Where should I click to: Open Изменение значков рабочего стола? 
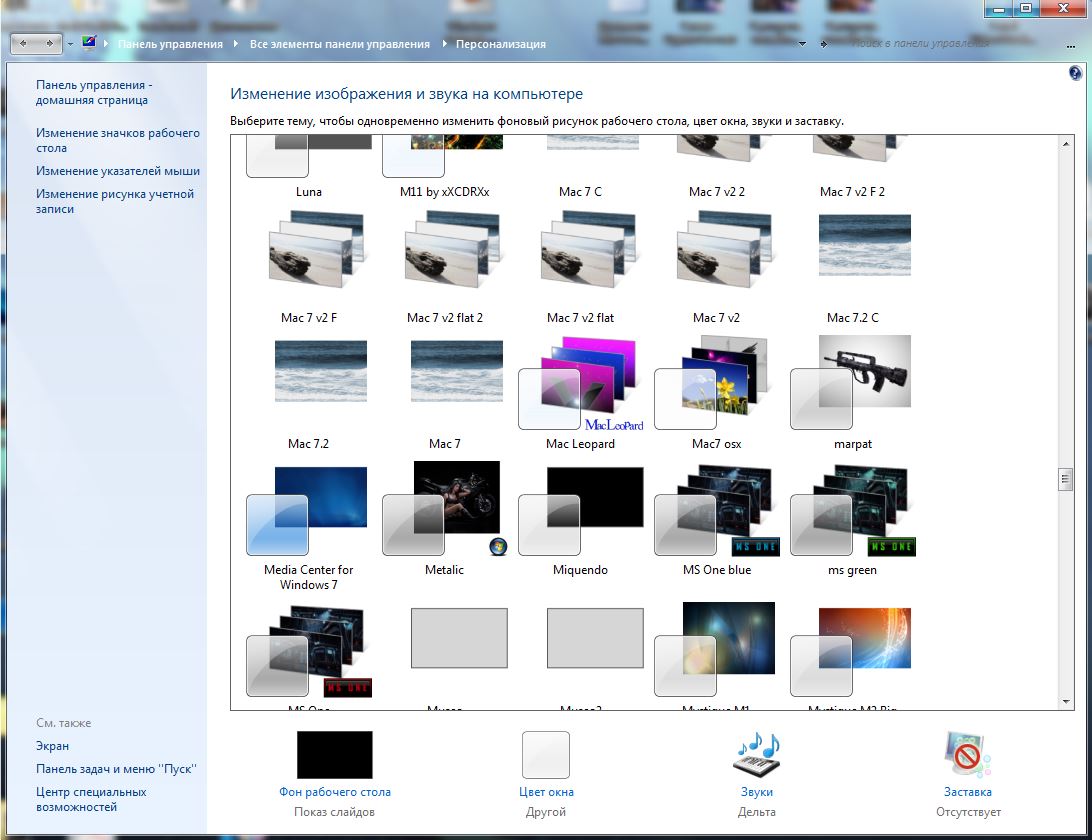click(x=118, y=140)
